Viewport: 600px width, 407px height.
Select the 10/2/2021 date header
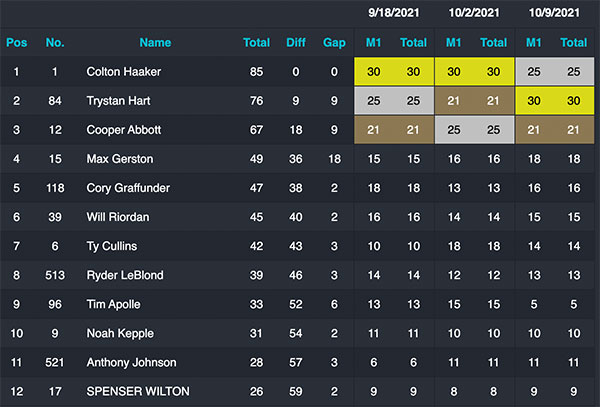coord(474,13)
